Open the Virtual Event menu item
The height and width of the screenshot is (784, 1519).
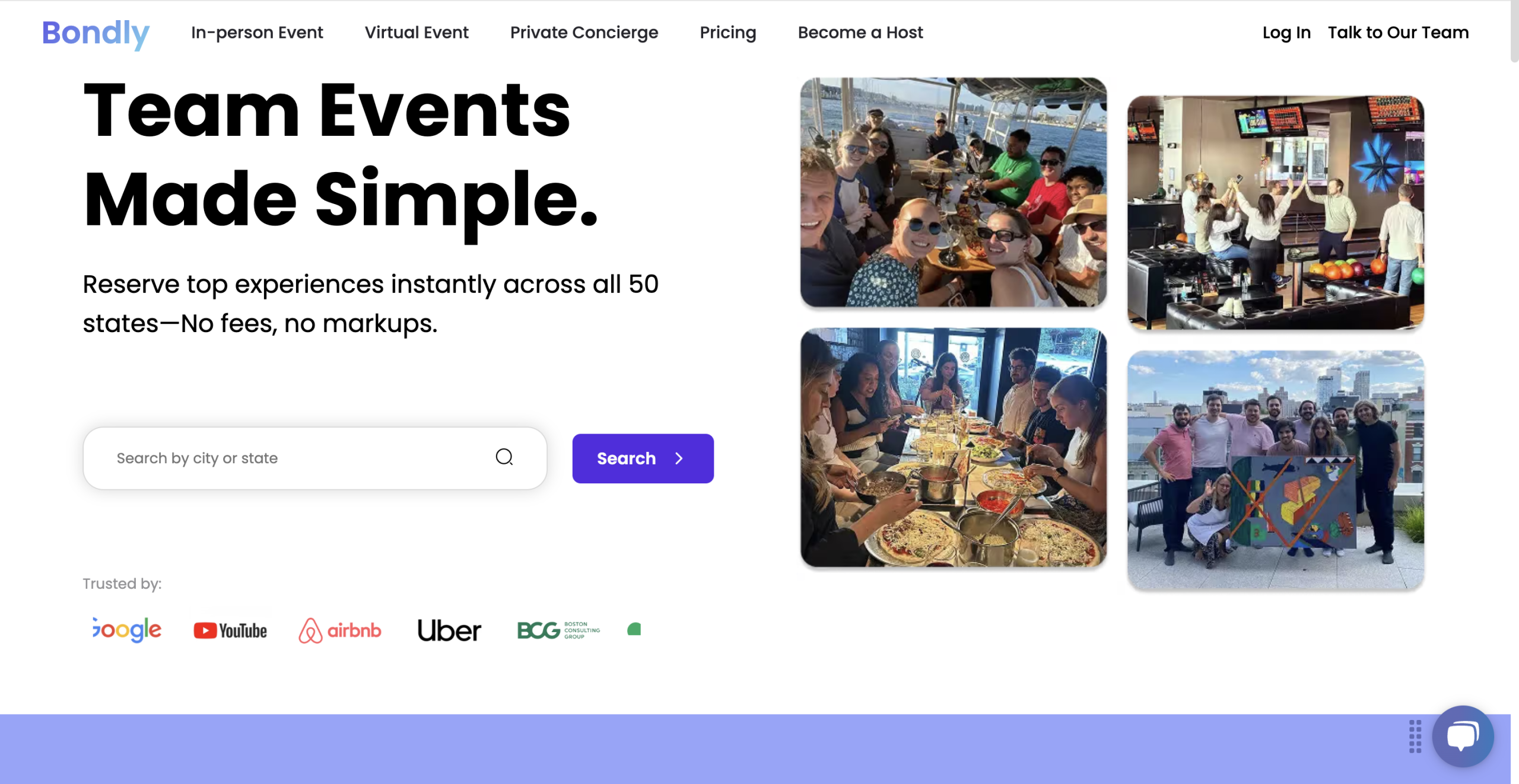(417, 33)
